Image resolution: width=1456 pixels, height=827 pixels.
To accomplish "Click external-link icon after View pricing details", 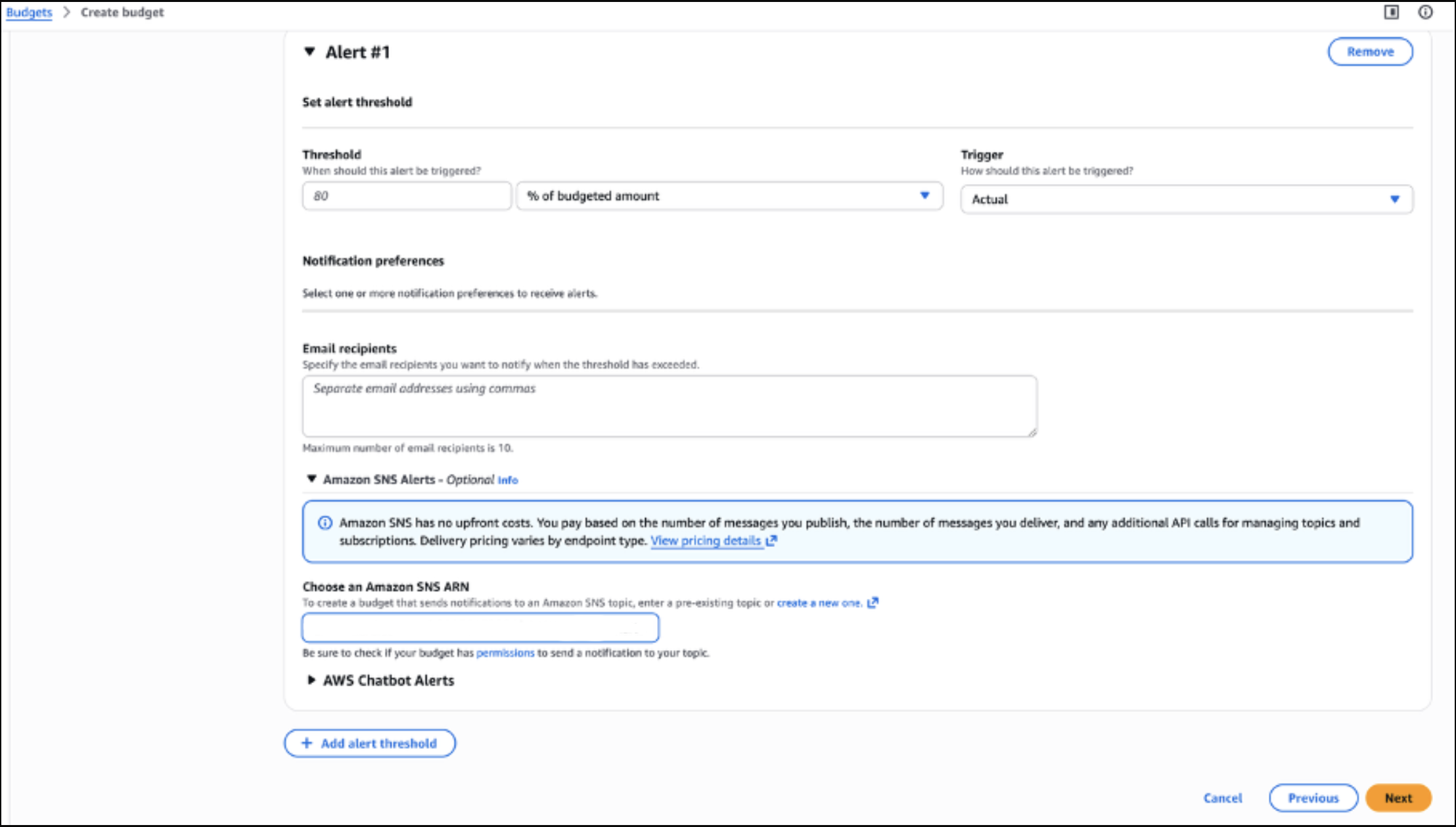I will coord(771,540).
